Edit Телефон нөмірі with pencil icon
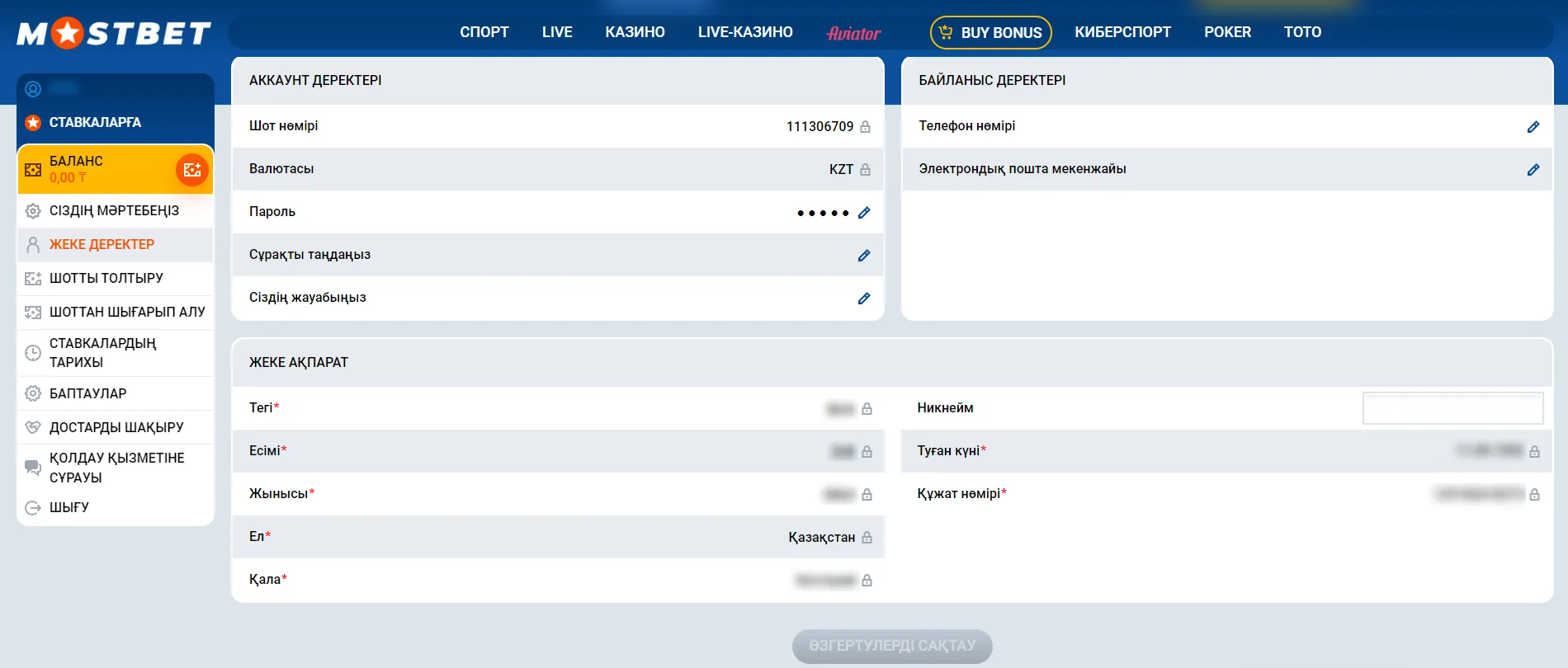The image size is (1568, 668). tap(1533, 127)
